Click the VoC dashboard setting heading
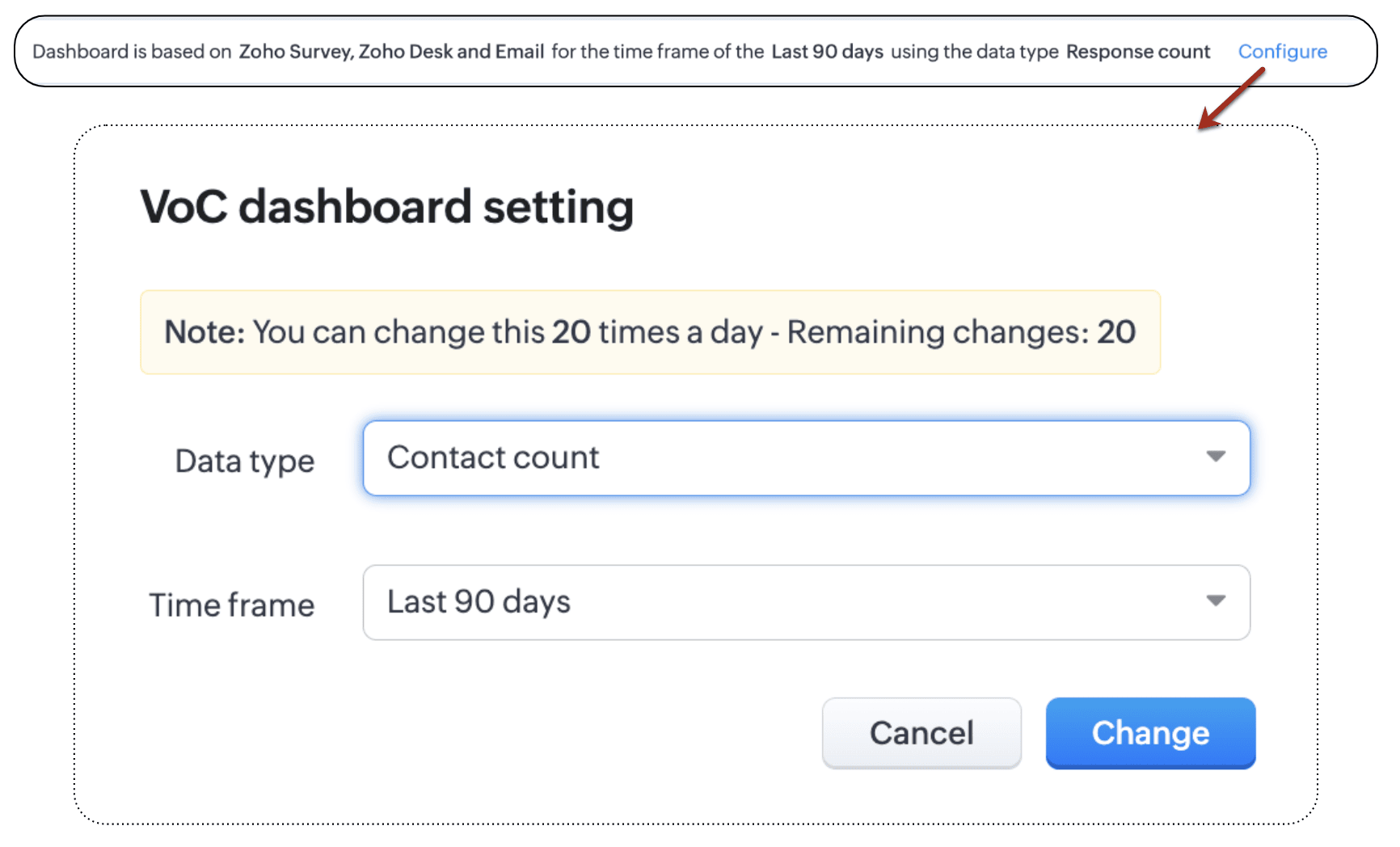Screen dimensions: 1400x847 point(386,207)
